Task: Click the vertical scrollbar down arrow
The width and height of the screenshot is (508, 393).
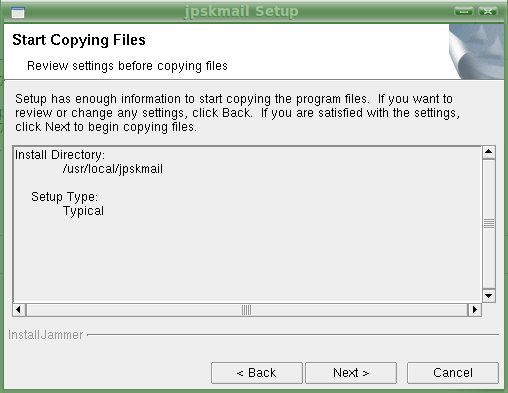Action: point(489,296)
